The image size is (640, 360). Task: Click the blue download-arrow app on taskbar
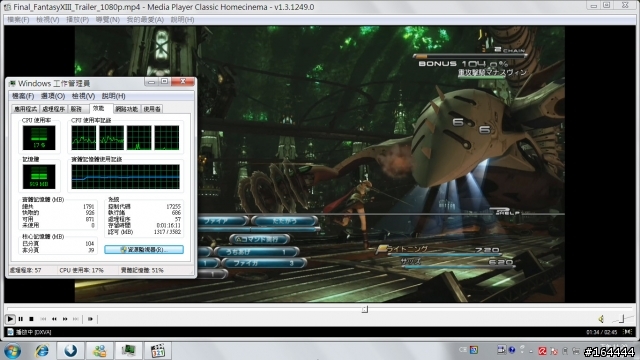pos(71,351)
